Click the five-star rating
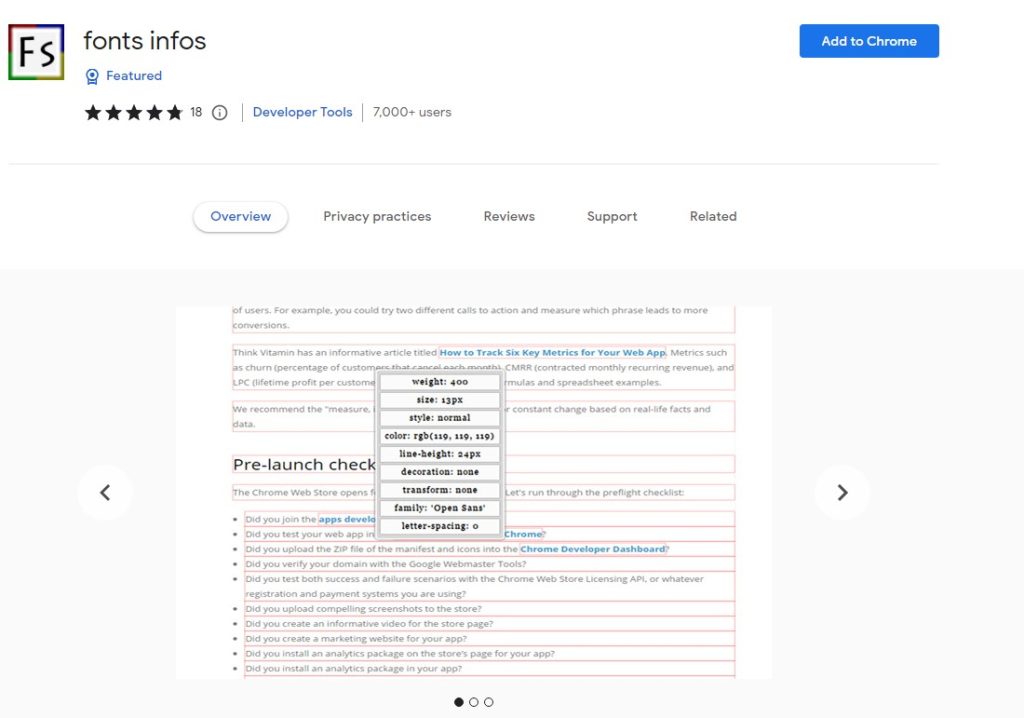Image resolution: width=1024 pixels, height=718 pixels. (133, 112)
